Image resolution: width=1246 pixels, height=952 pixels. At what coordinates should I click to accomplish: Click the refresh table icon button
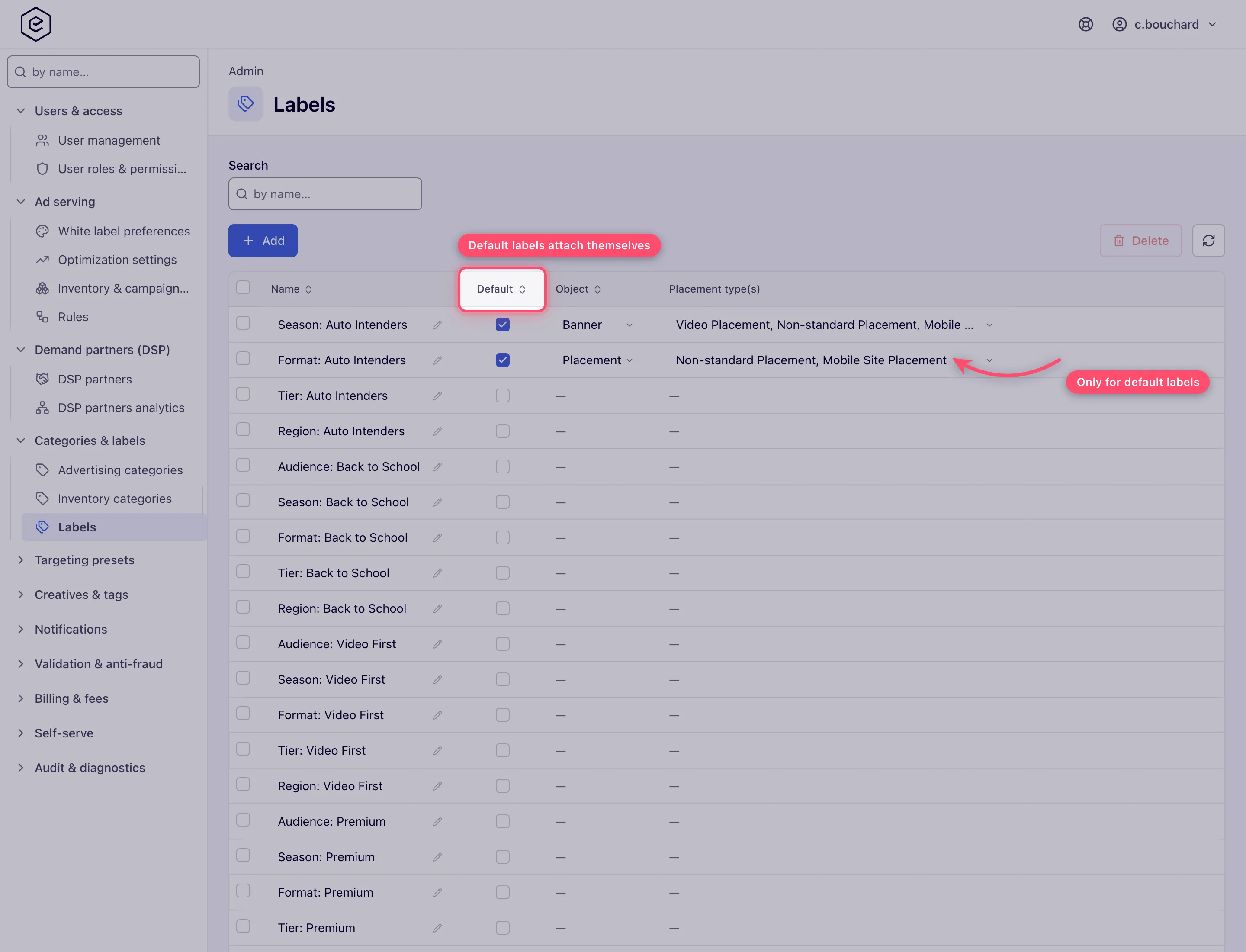1208,241
